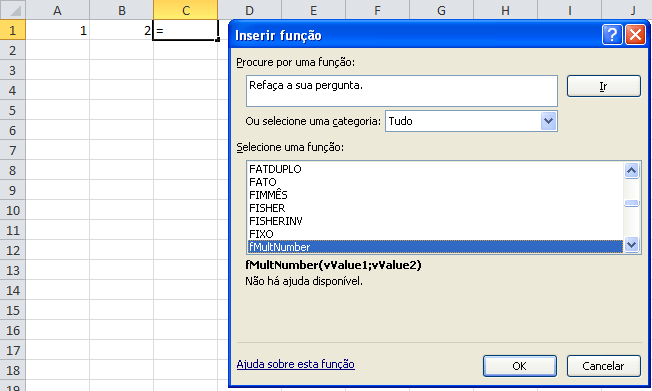Viewport: 652px width, 391px height.
Task: Select fMultNumber in function list
Action: click(435, 247)
